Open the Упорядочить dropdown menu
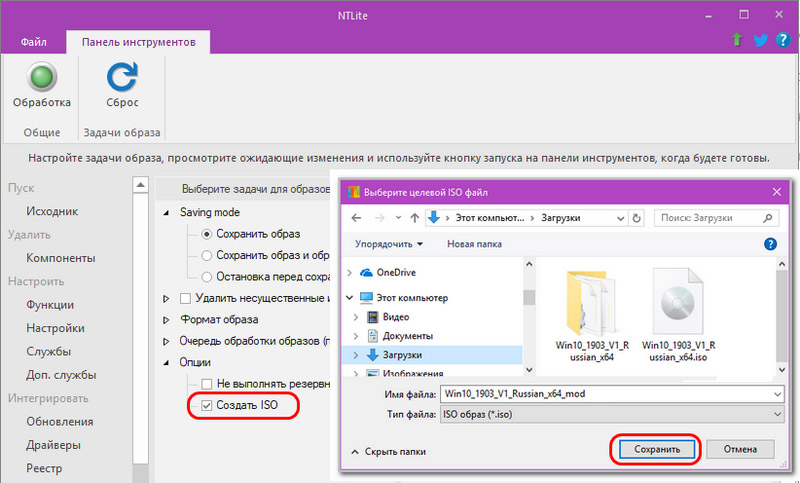800x483 pixels. click(x=389, y=244)
